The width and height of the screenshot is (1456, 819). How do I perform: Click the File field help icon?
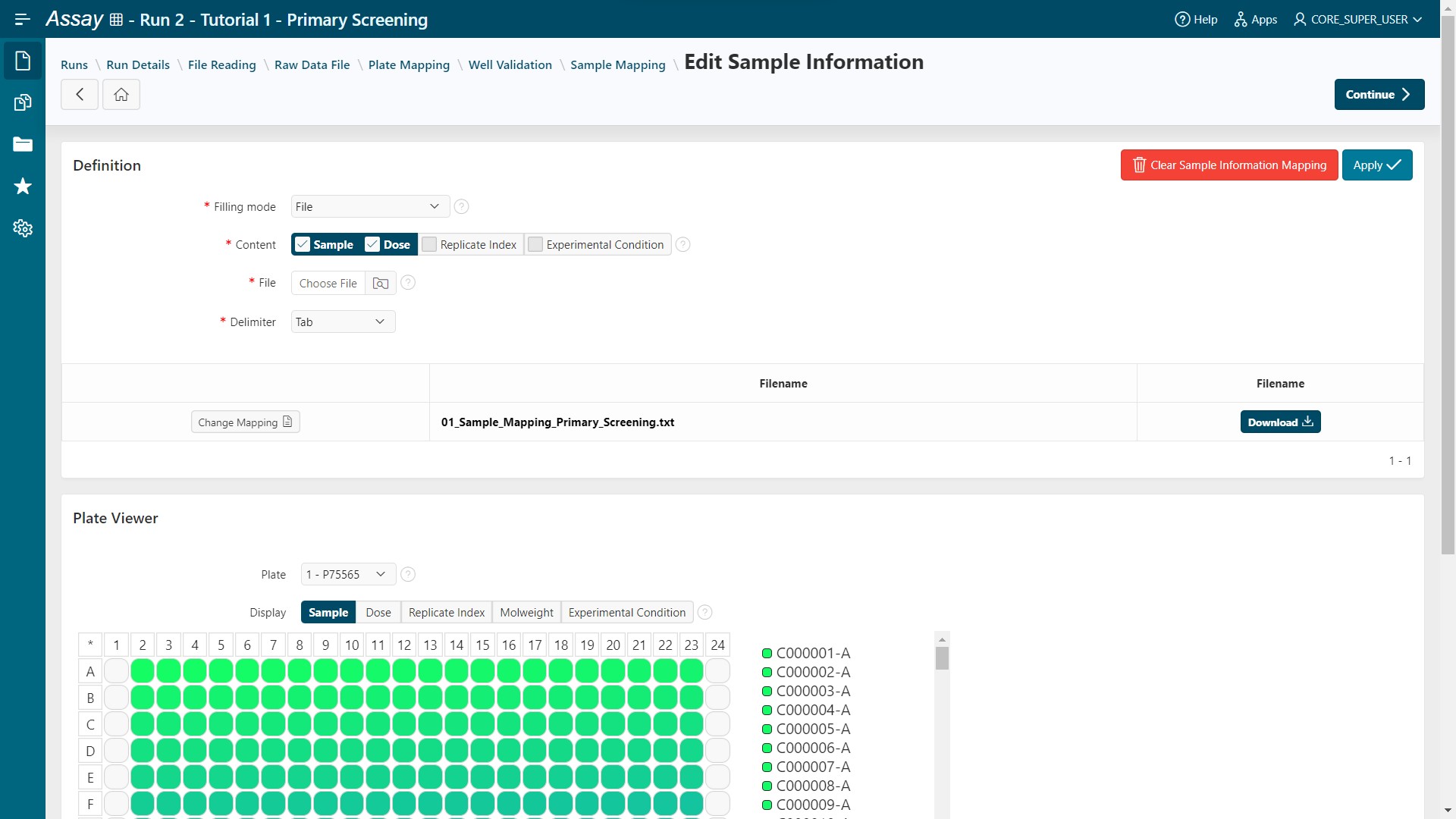[408, 282]
